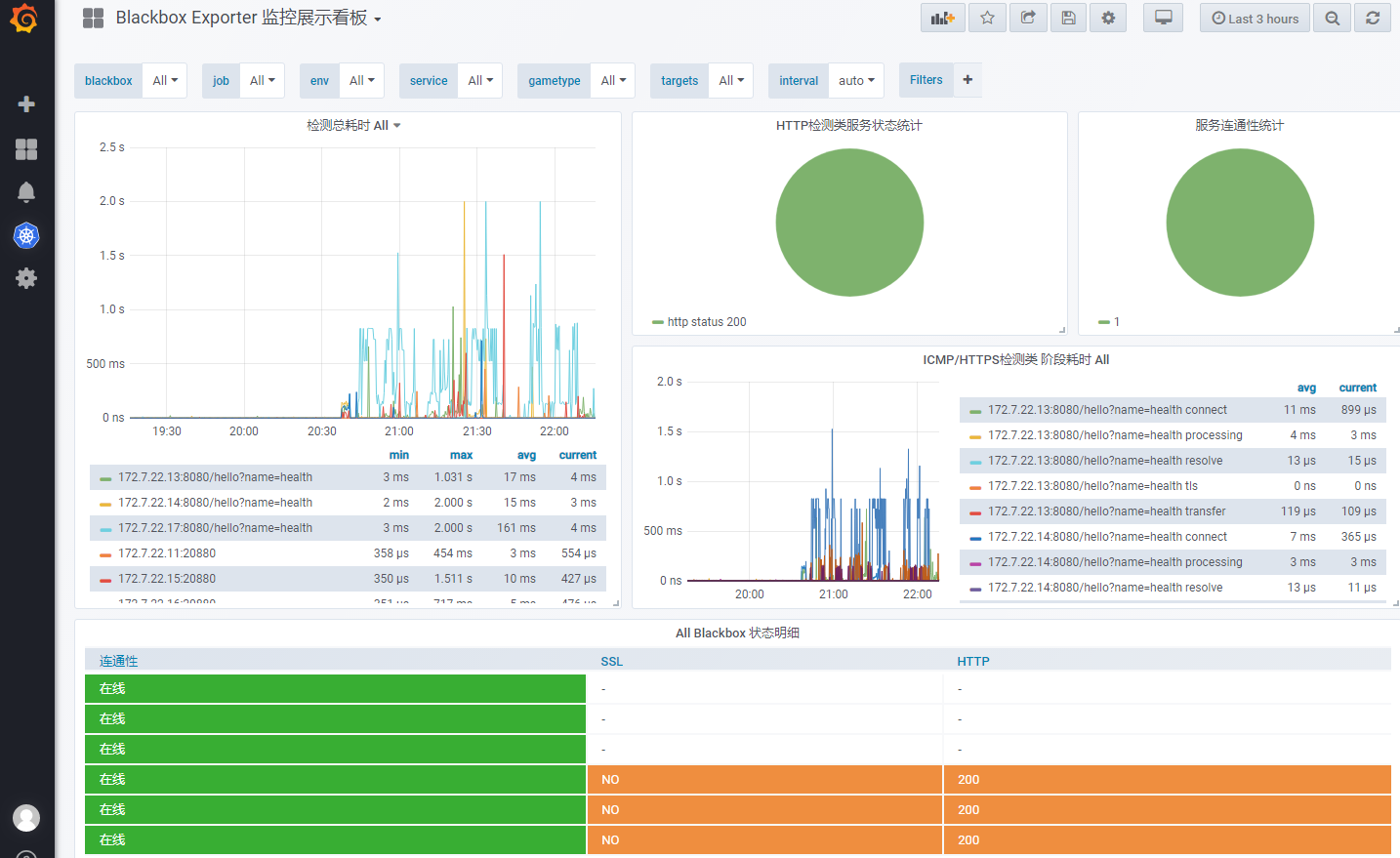Screen dimensions: 1400x858
Task: Expand the env All dropdown
Action: (x=361, y=81)
